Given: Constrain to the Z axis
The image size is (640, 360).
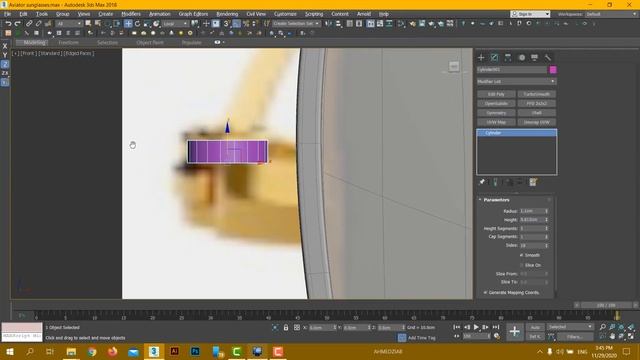Looking at the screenshot, I should (5, 64).
